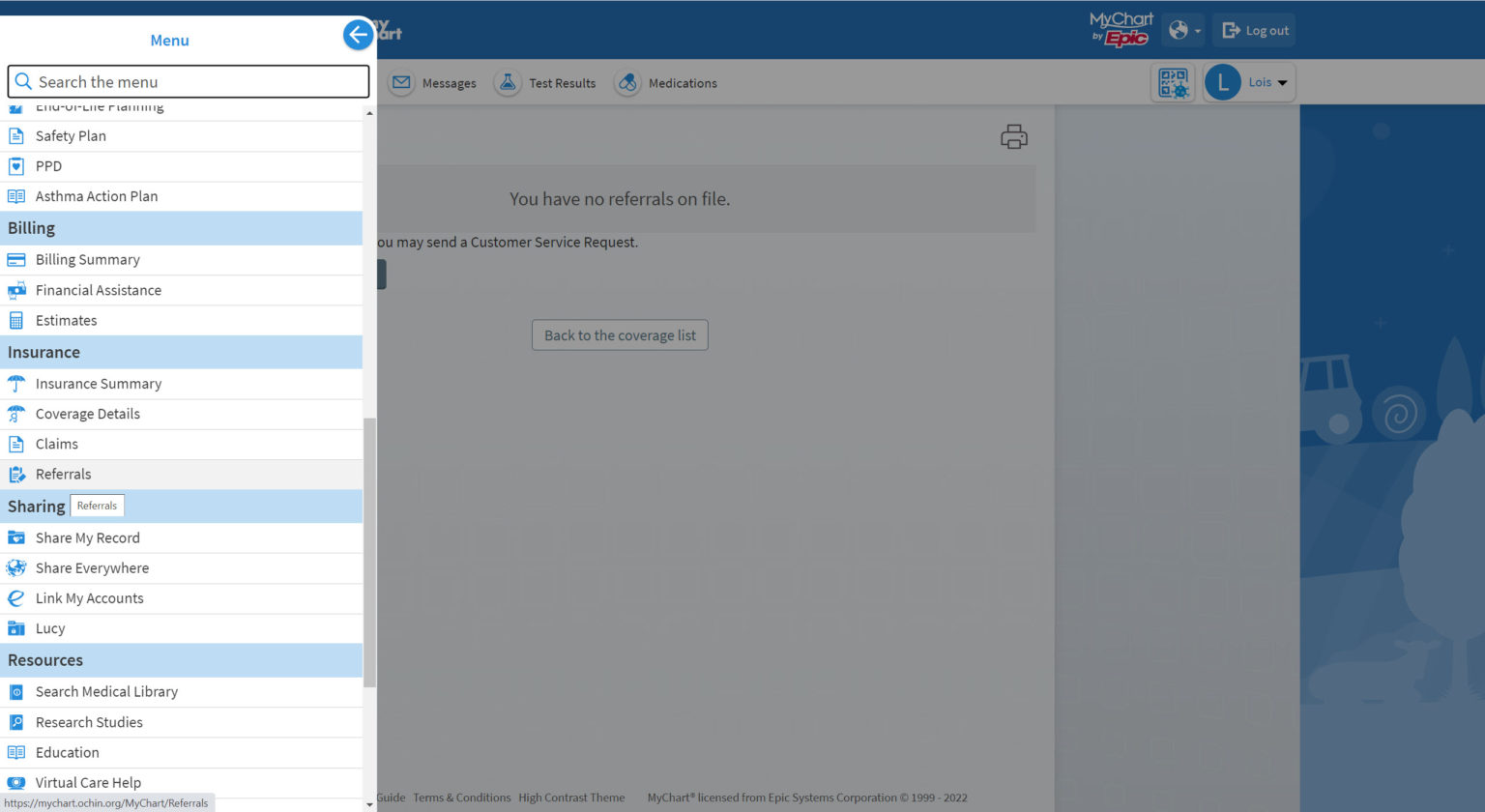This screenshot has width=1485, height=812.
Task: Open the language globe dropdown
Action: pyautogui.click(x=1183, y=31)
